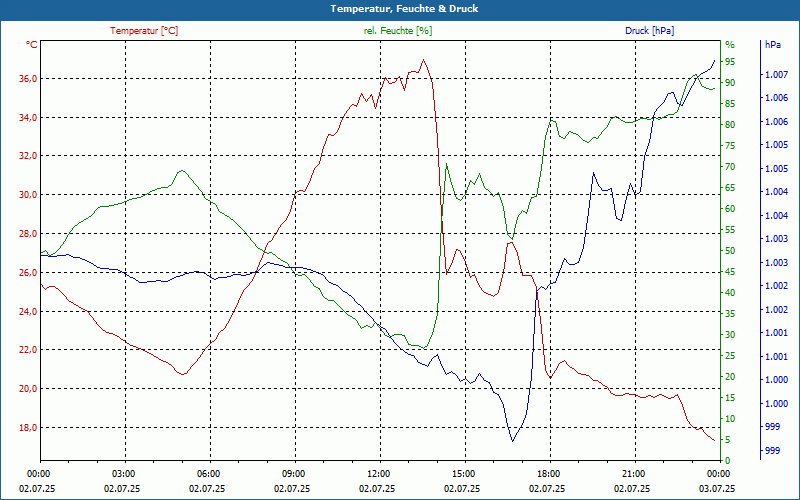Click the '40' humidity axis value
Image resolution: width=800 pixels, height=500 pixels.
click(x=730, y=293)
